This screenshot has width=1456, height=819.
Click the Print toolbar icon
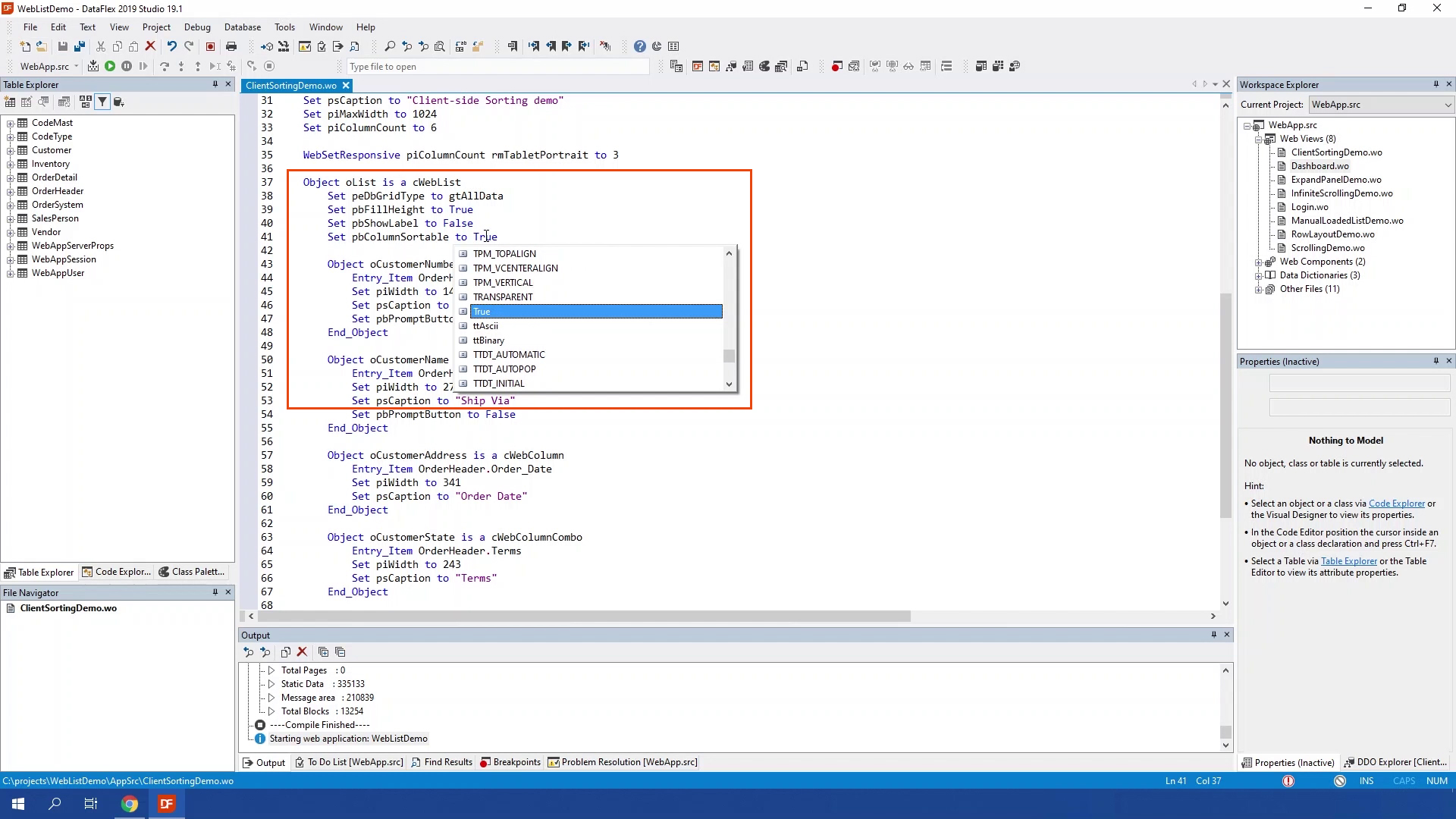[x=231, y=47]
